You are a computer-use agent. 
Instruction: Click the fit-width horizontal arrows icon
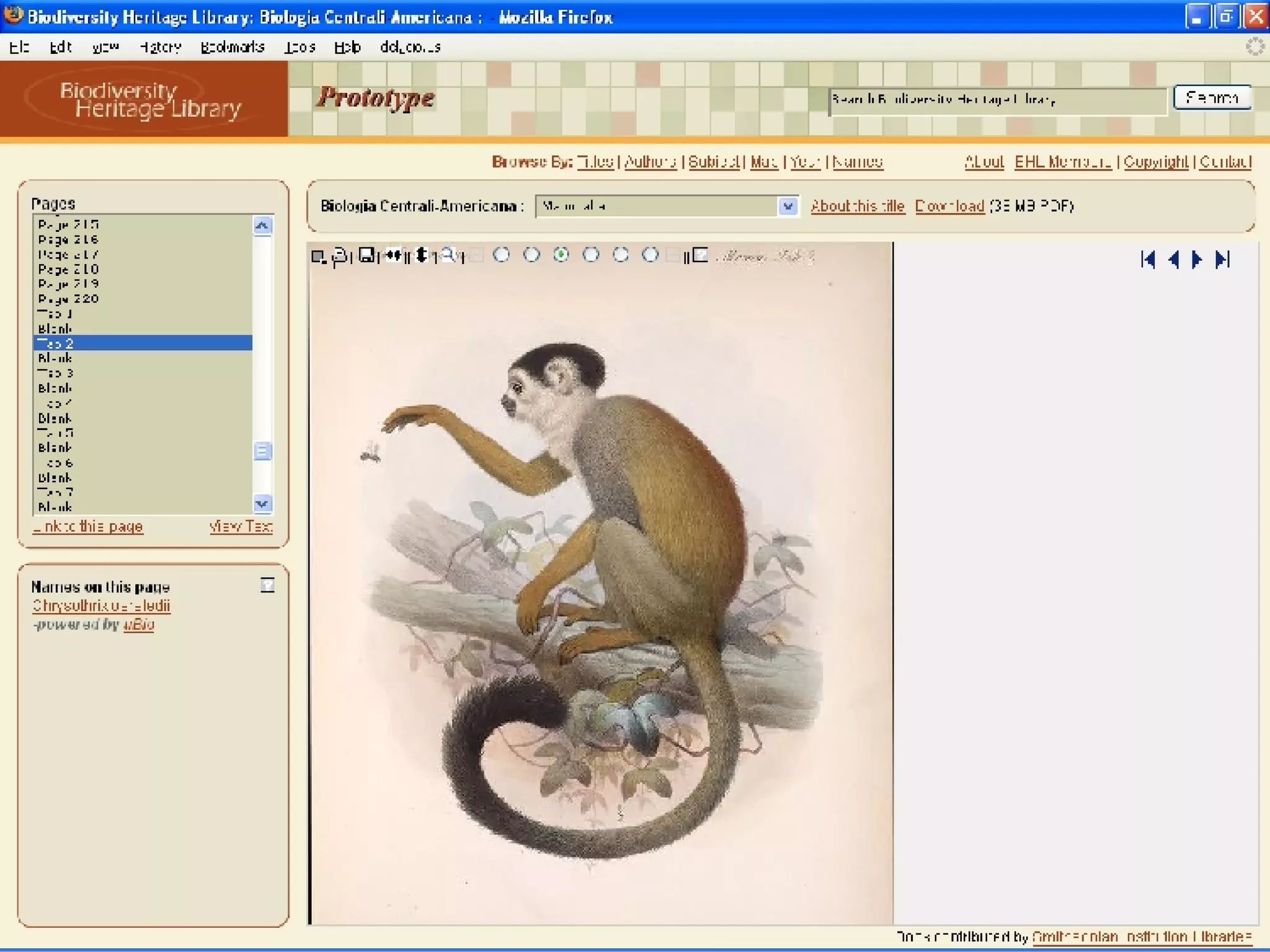click(393, 255)
